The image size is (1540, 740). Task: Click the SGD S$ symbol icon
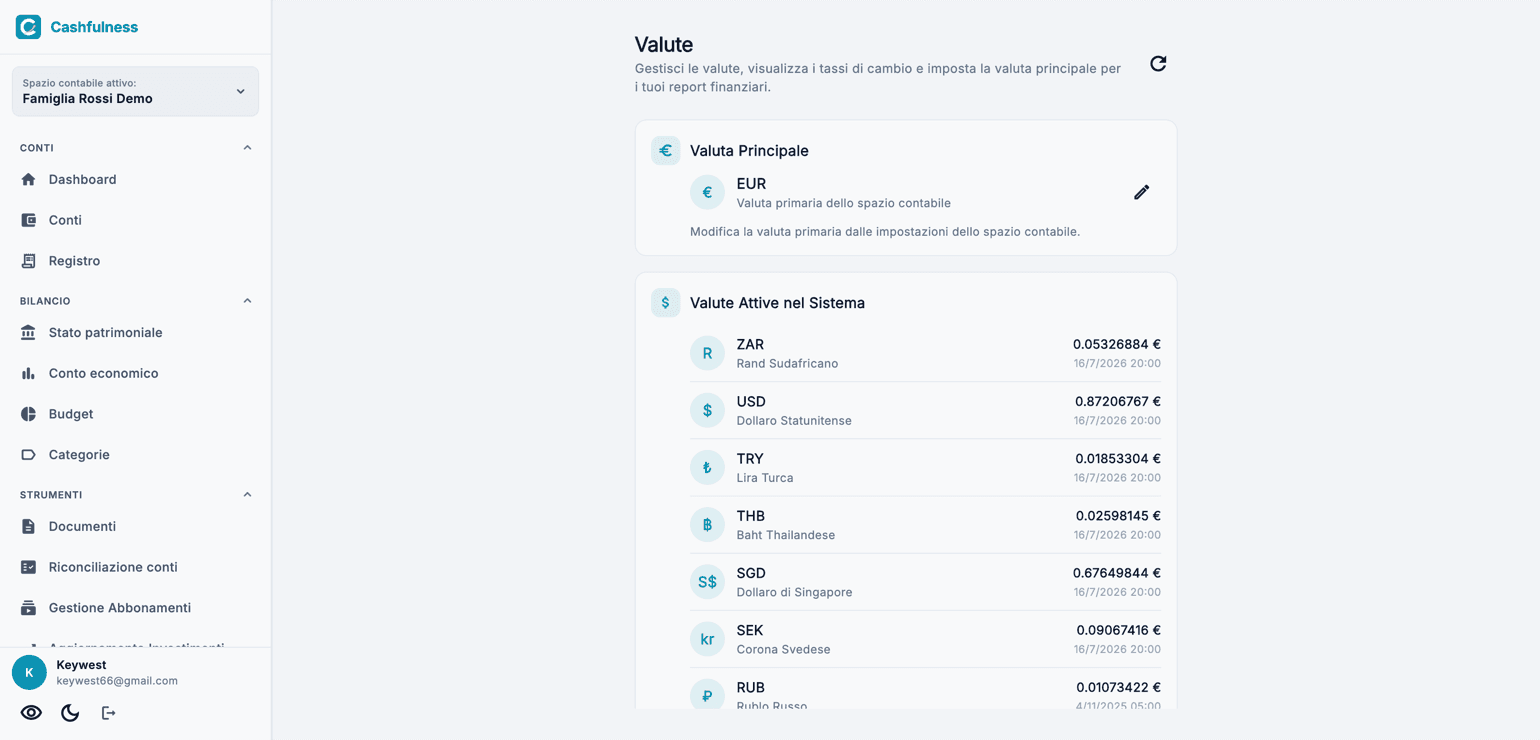[x=707, y=582]
